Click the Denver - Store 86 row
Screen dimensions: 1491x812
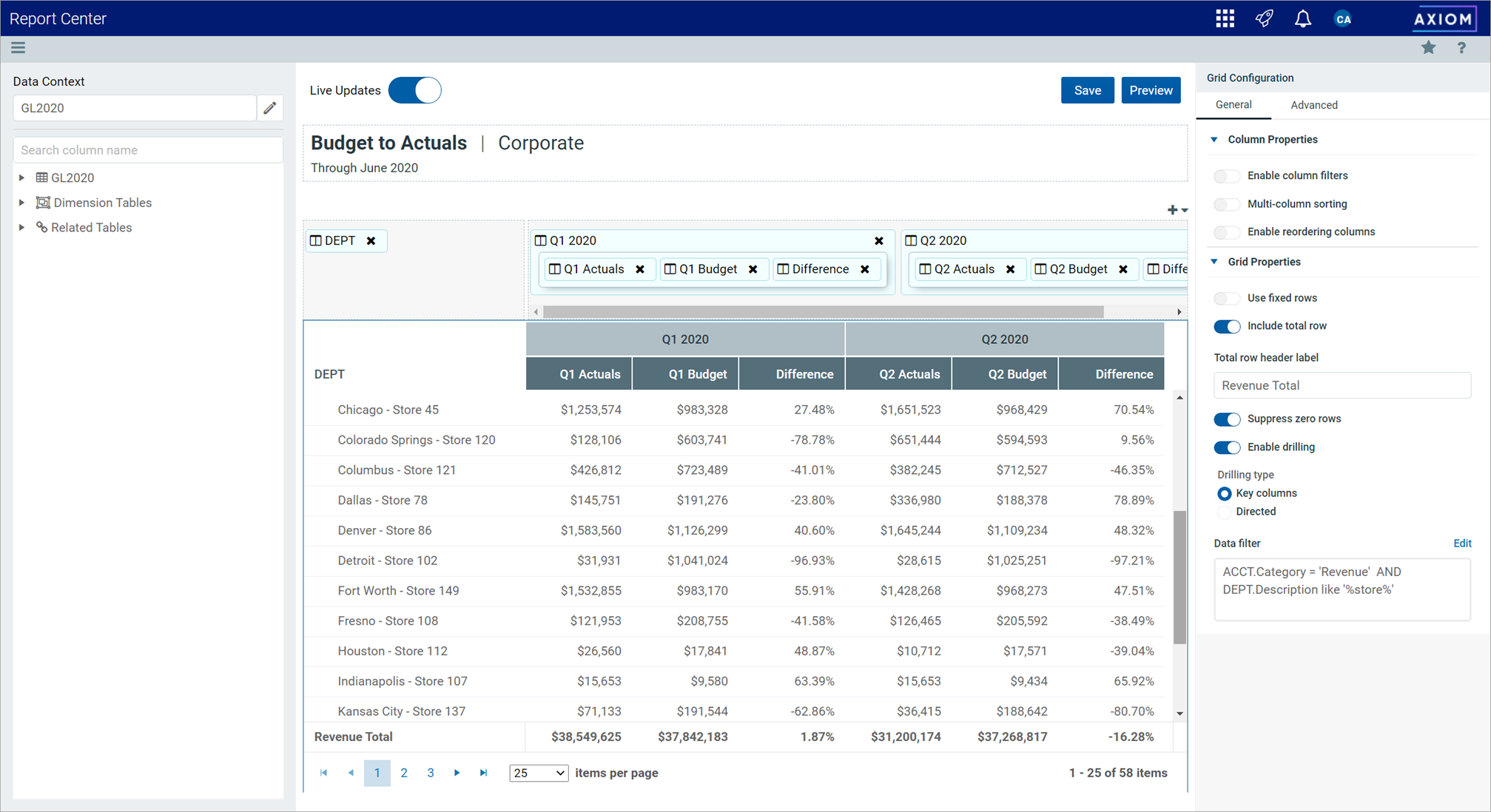click(x=735, y=530)
